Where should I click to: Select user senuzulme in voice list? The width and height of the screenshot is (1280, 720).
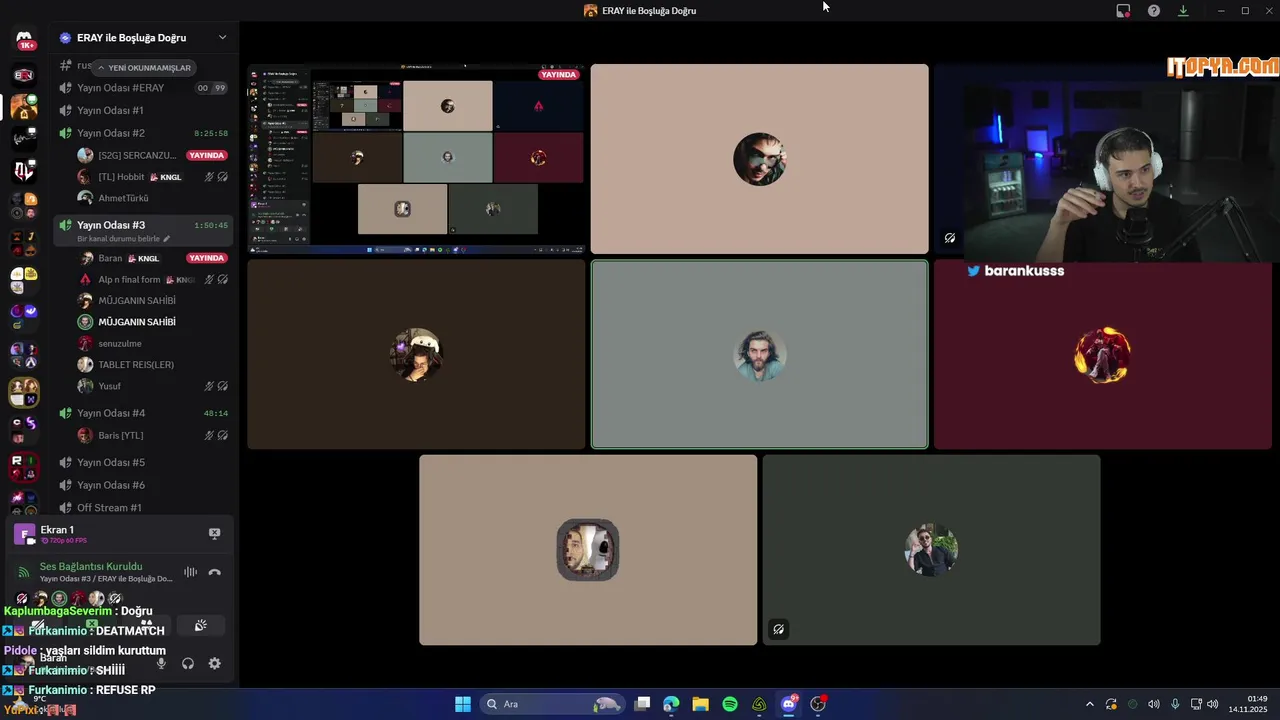click(152, 343)
